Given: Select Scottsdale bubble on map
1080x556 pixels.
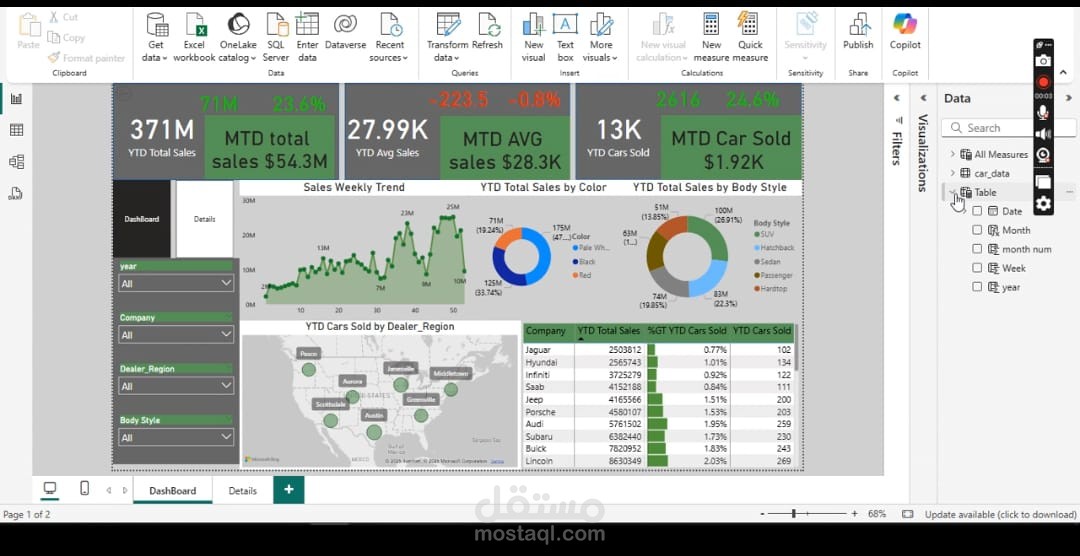Looking at the screenshot, I should [x=331, y=420].
